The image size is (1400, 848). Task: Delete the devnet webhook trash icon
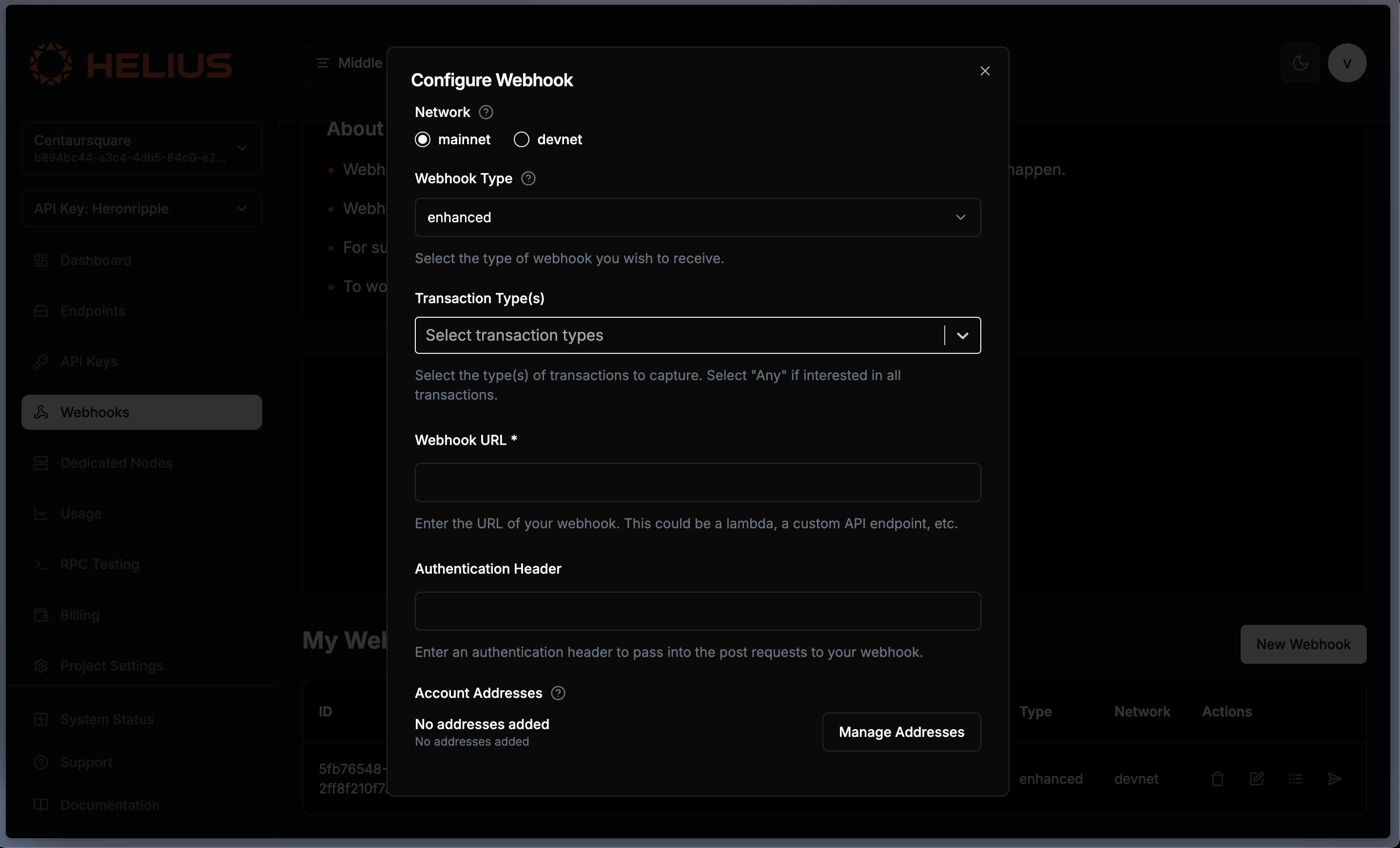[x=1217, y=778]
